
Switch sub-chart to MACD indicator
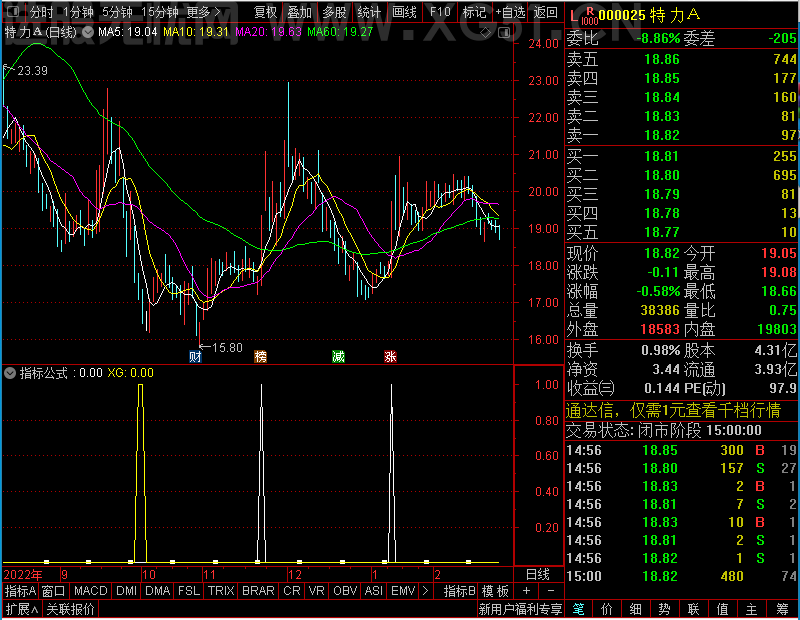90,591
